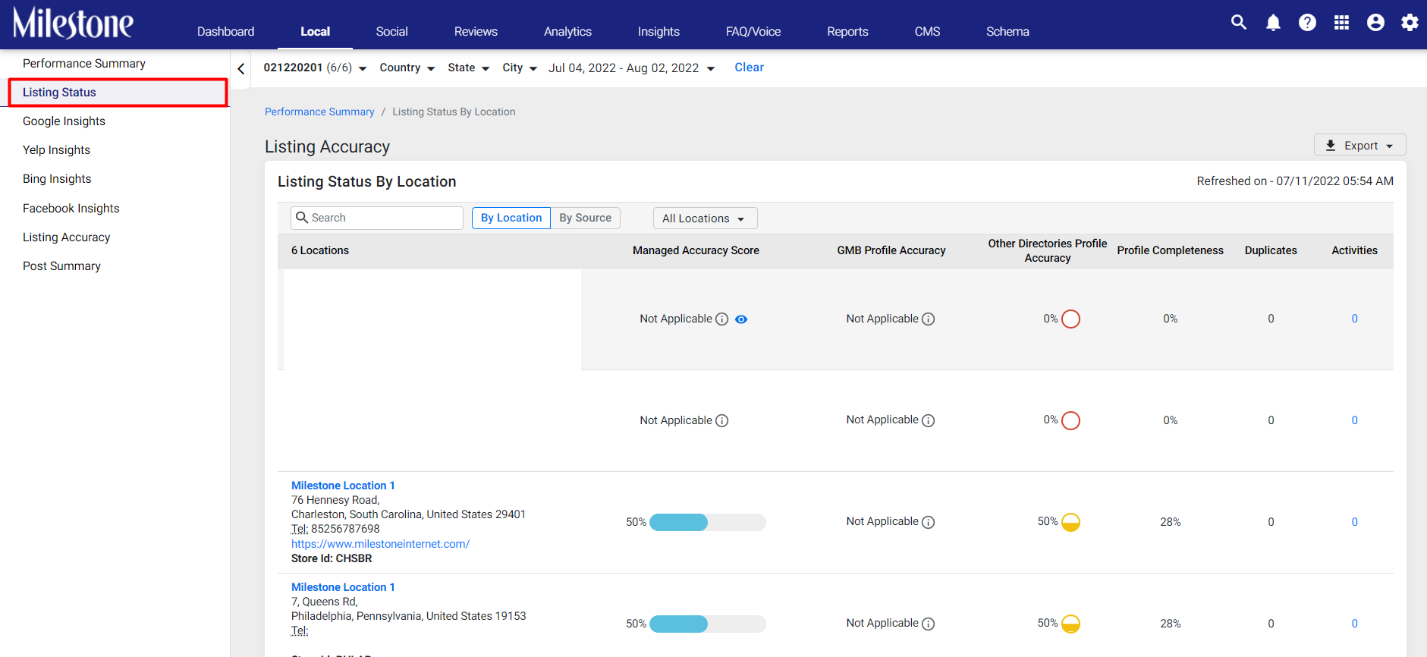Open Milestone Location 1 in Philadelphia
The width and height of the screenshot is (1427, 657).
coord(343,588)
